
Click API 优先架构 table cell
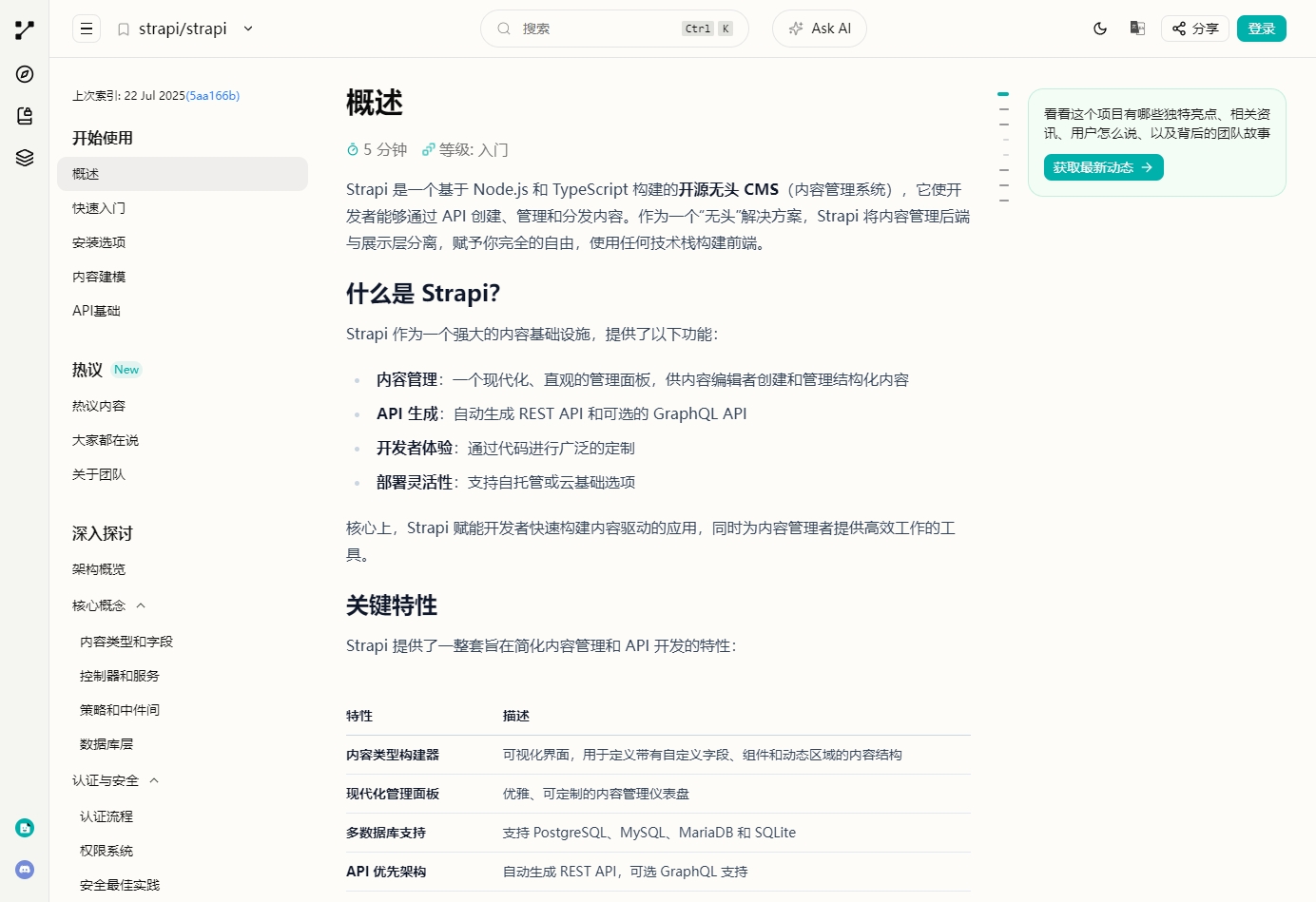[x=386, y=872]
